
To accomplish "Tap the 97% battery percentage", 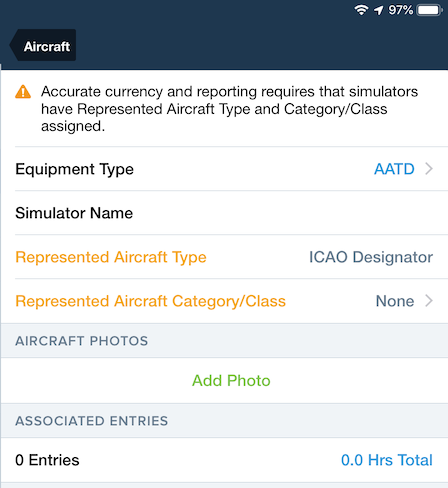I will coord(401,10).
